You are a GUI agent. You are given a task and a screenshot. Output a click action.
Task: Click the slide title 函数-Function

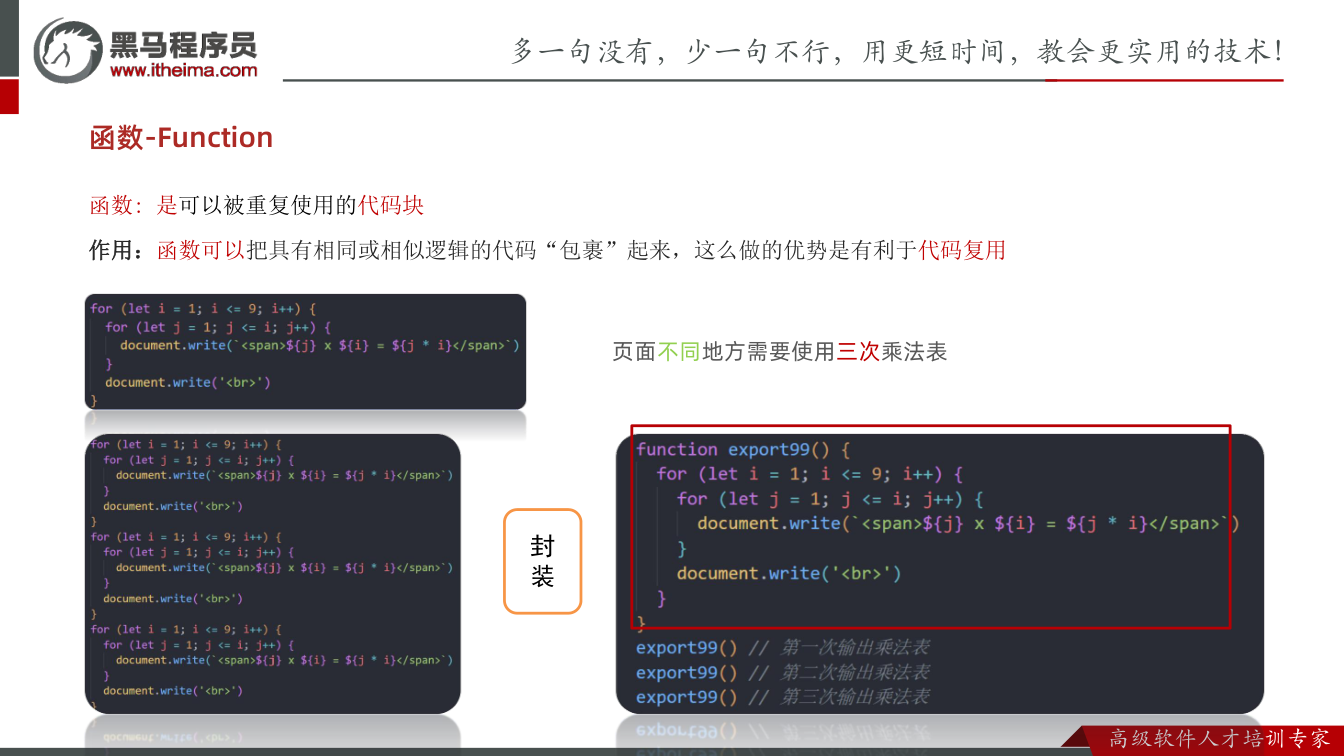point(181,137)
